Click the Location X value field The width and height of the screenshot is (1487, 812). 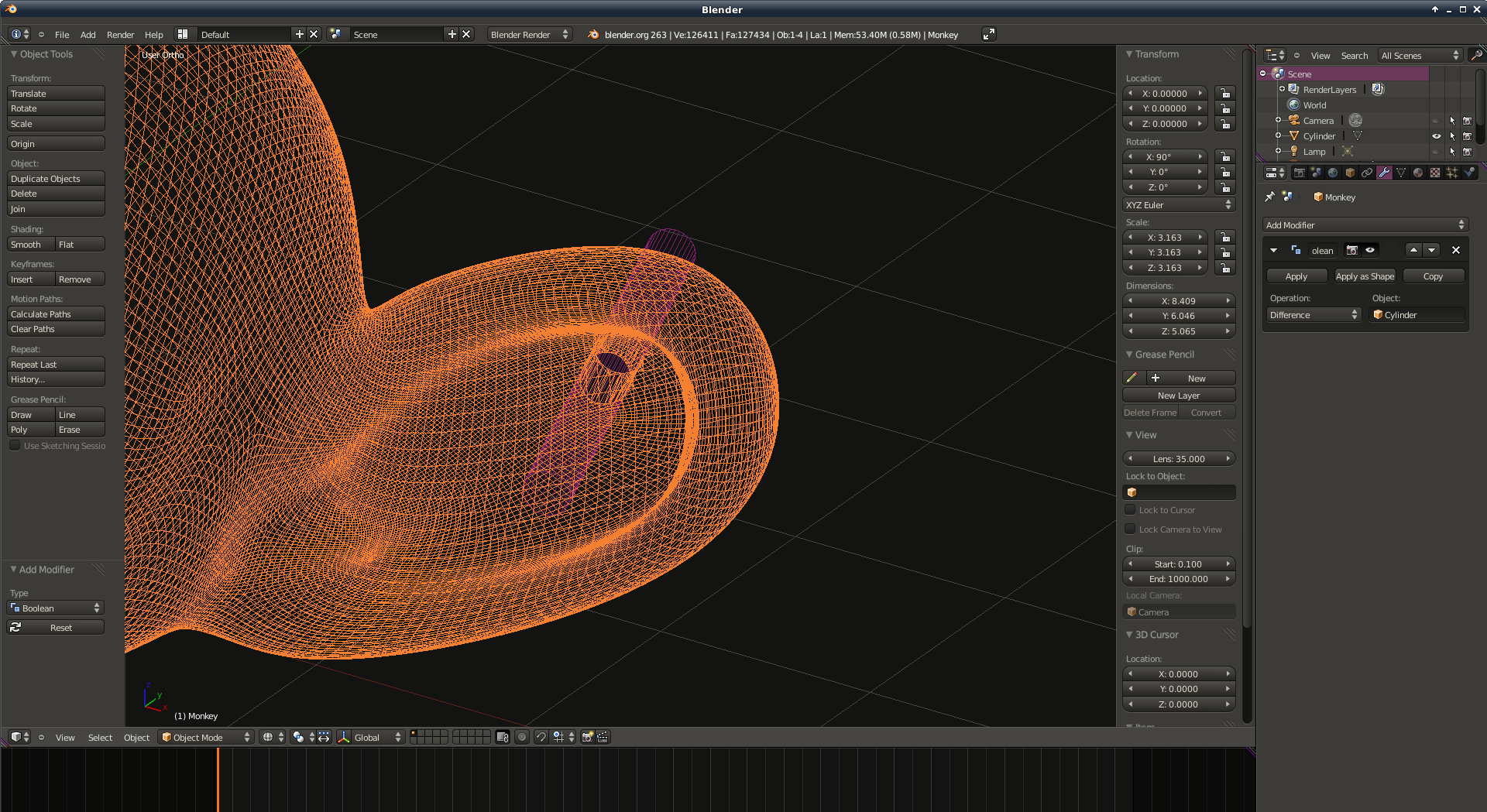(x=1165, y=94)
